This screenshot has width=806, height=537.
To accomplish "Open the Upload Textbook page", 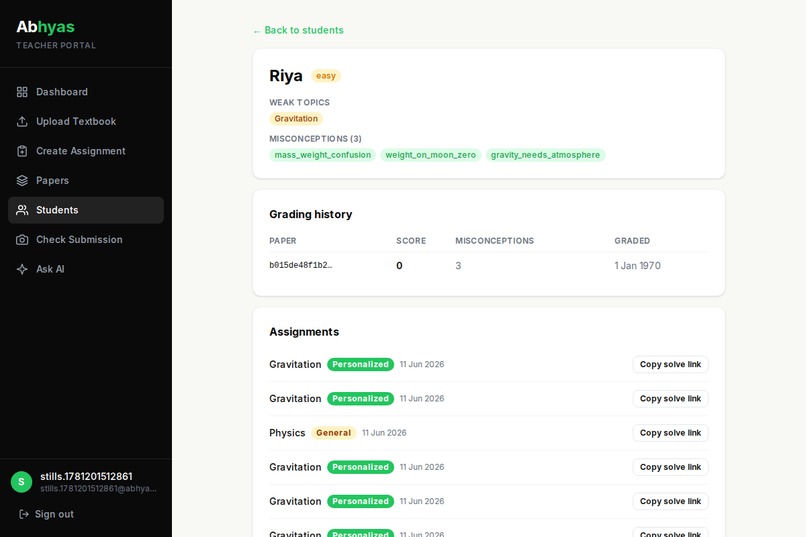I will pyautogui.click(x=86, y=121).
